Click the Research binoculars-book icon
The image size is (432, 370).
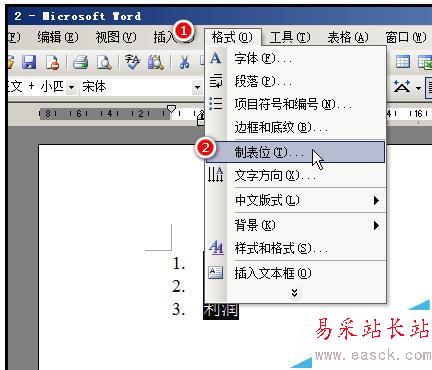click(x=156, y=62)
